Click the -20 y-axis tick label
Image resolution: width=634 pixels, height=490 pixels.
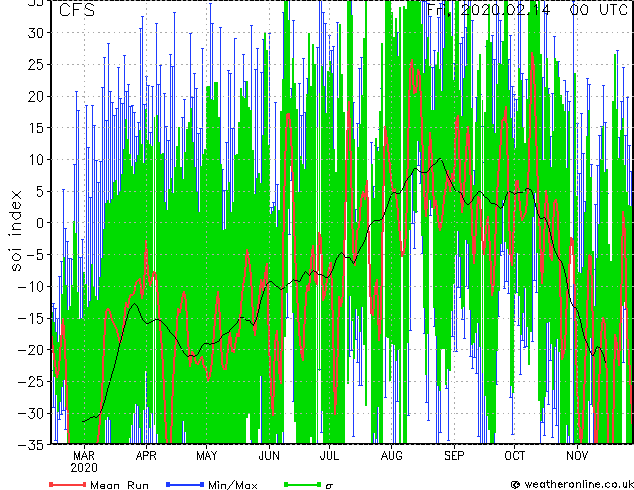pyautogui.click(x=31, y=350)
